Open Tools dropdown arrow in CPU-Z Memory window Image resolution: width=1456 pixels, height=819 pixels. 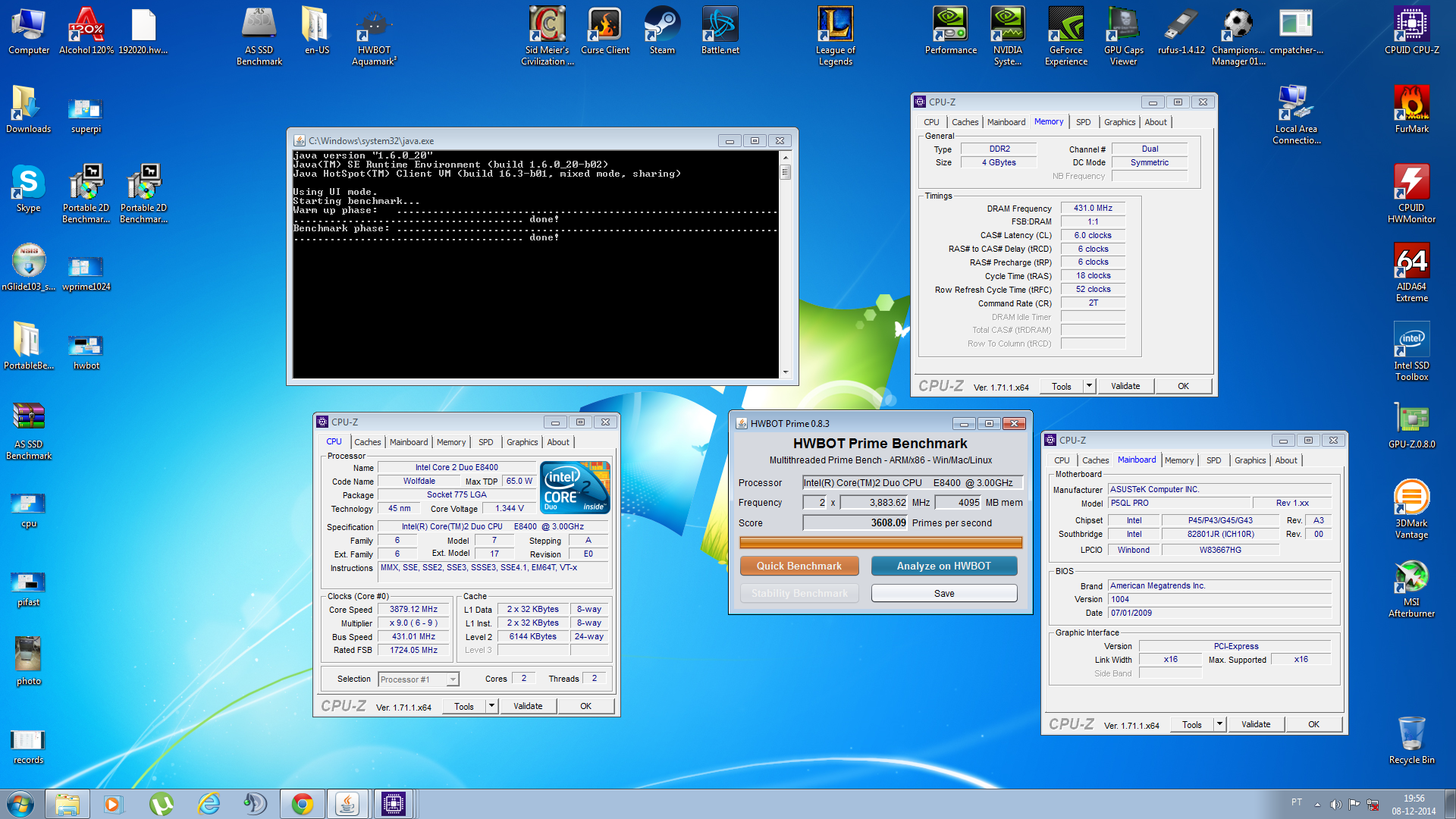pos(1089,386)
